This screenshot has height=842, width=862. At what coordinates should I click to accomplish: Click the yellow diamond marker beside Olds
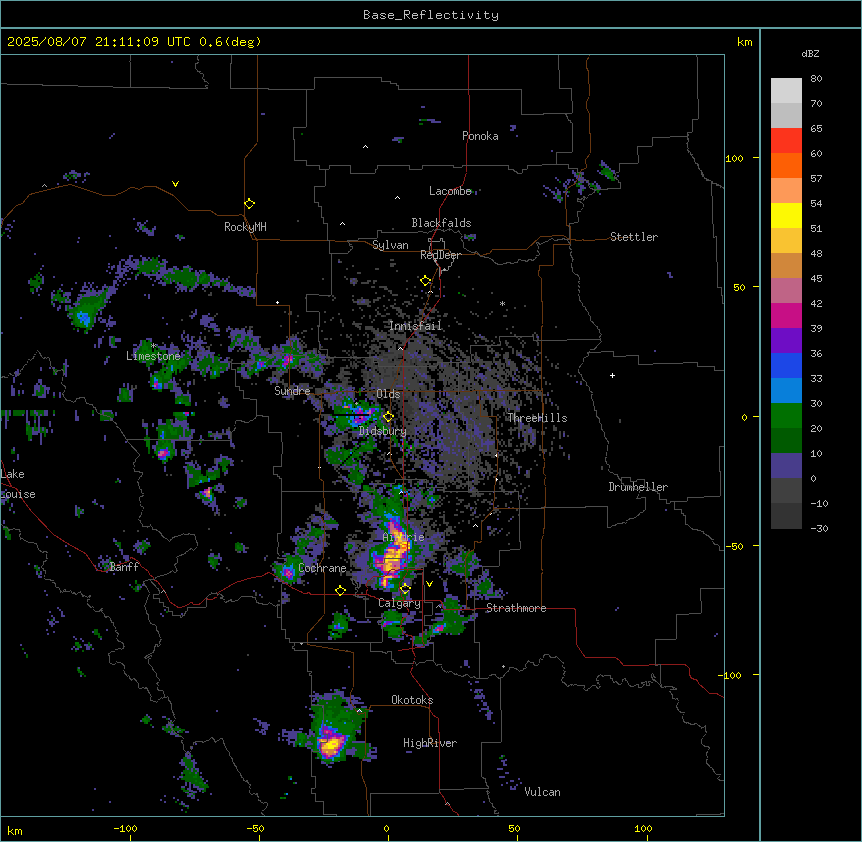(x=388, y=417)
